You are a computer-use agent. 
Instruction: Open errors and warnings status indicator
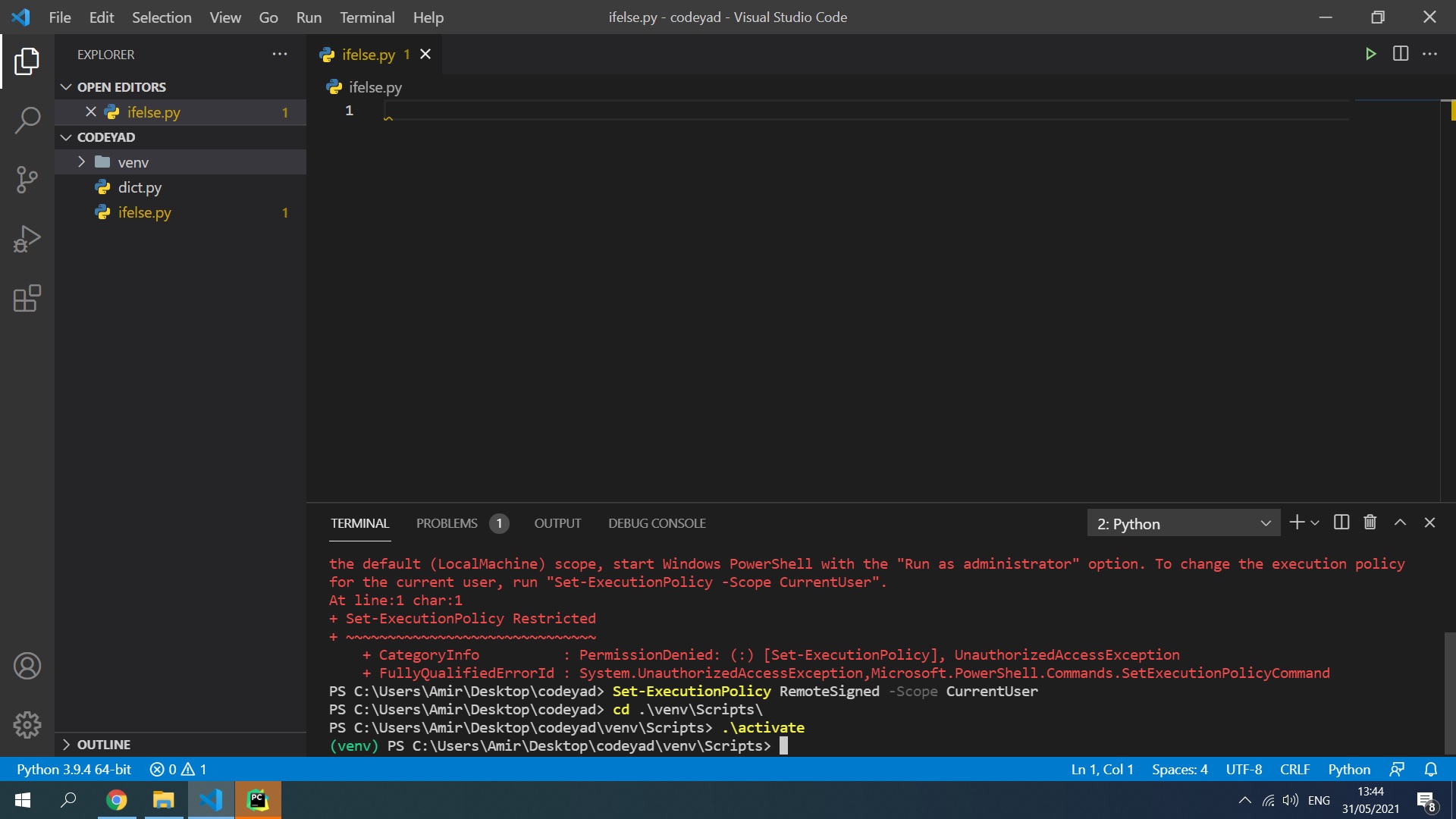coord(178,769)
